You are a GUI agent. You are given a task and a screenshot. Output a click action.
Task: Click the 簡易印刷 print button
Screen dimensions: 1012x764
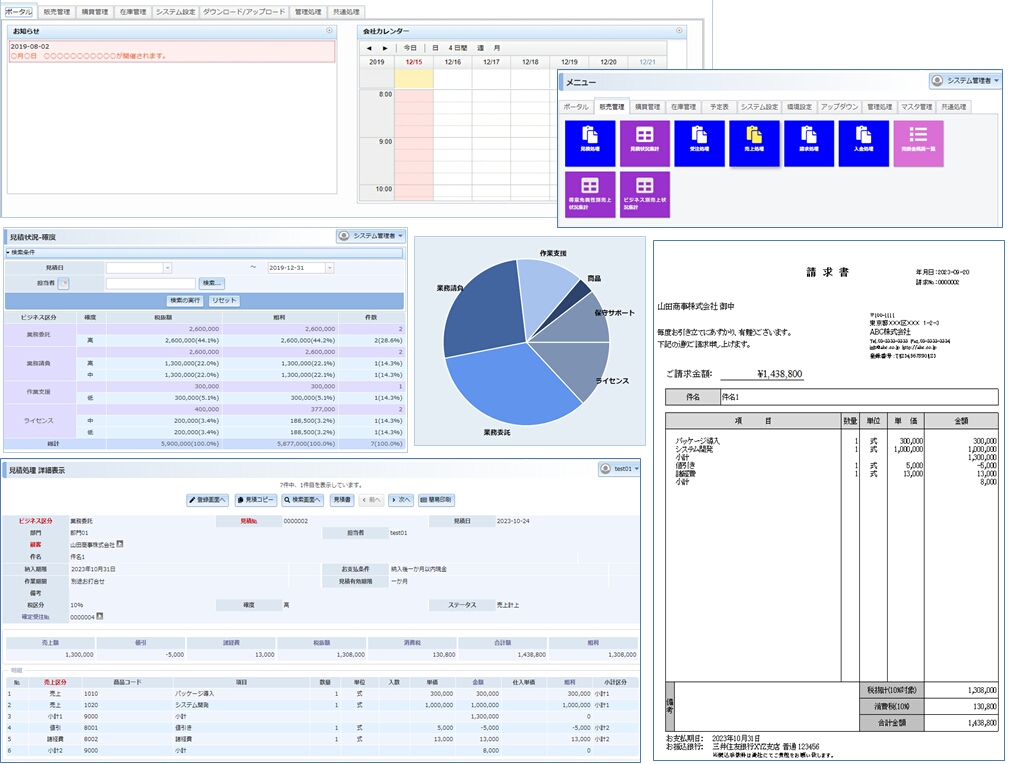pyautogui.click(x=435, y=499)
